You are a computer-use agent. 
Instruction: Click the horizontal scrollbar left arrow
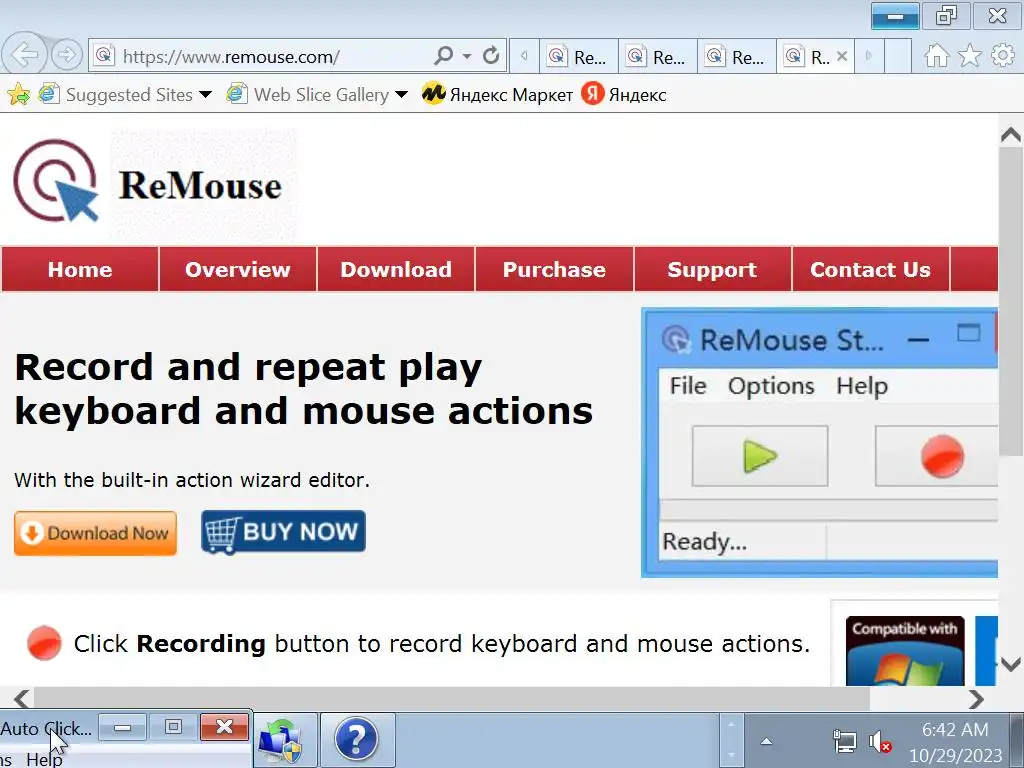point(22,699)
